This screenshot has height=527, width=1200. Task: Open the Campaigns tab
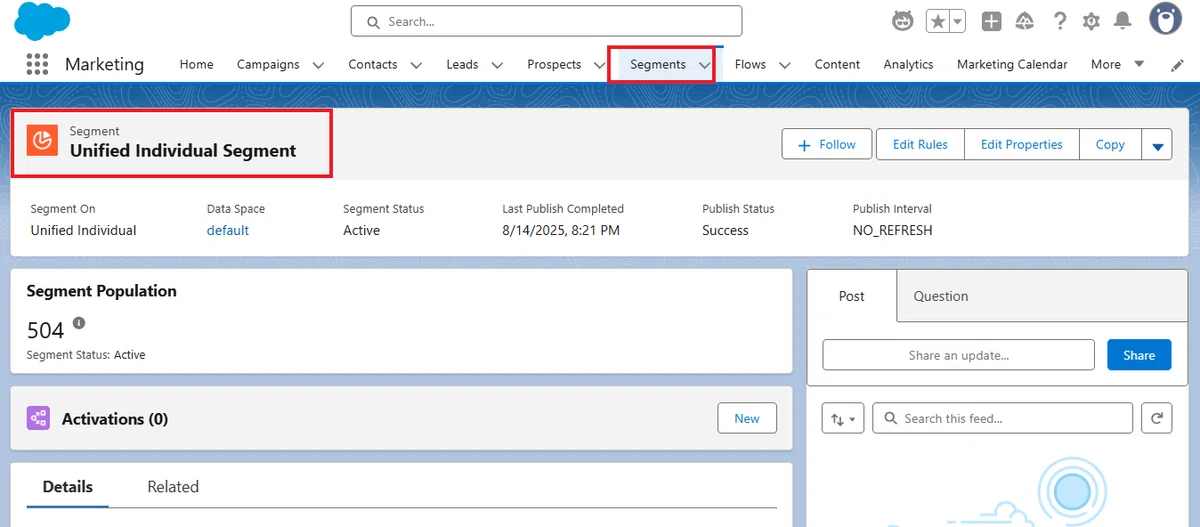pyautogui.click(x=268, y=64)
